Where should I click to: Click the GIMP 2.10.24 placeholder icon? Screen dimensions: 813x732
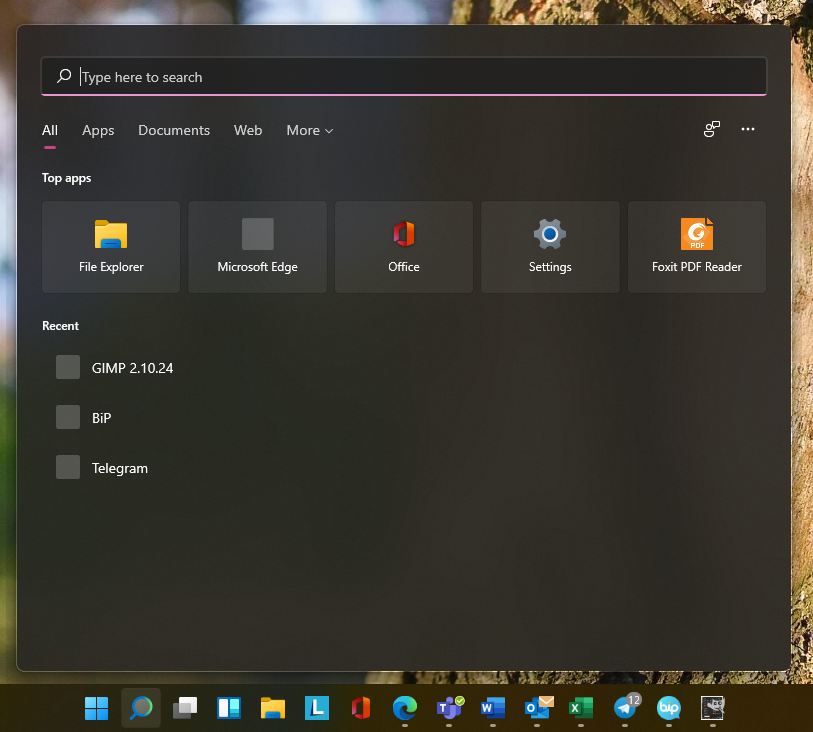pos(68,367)
